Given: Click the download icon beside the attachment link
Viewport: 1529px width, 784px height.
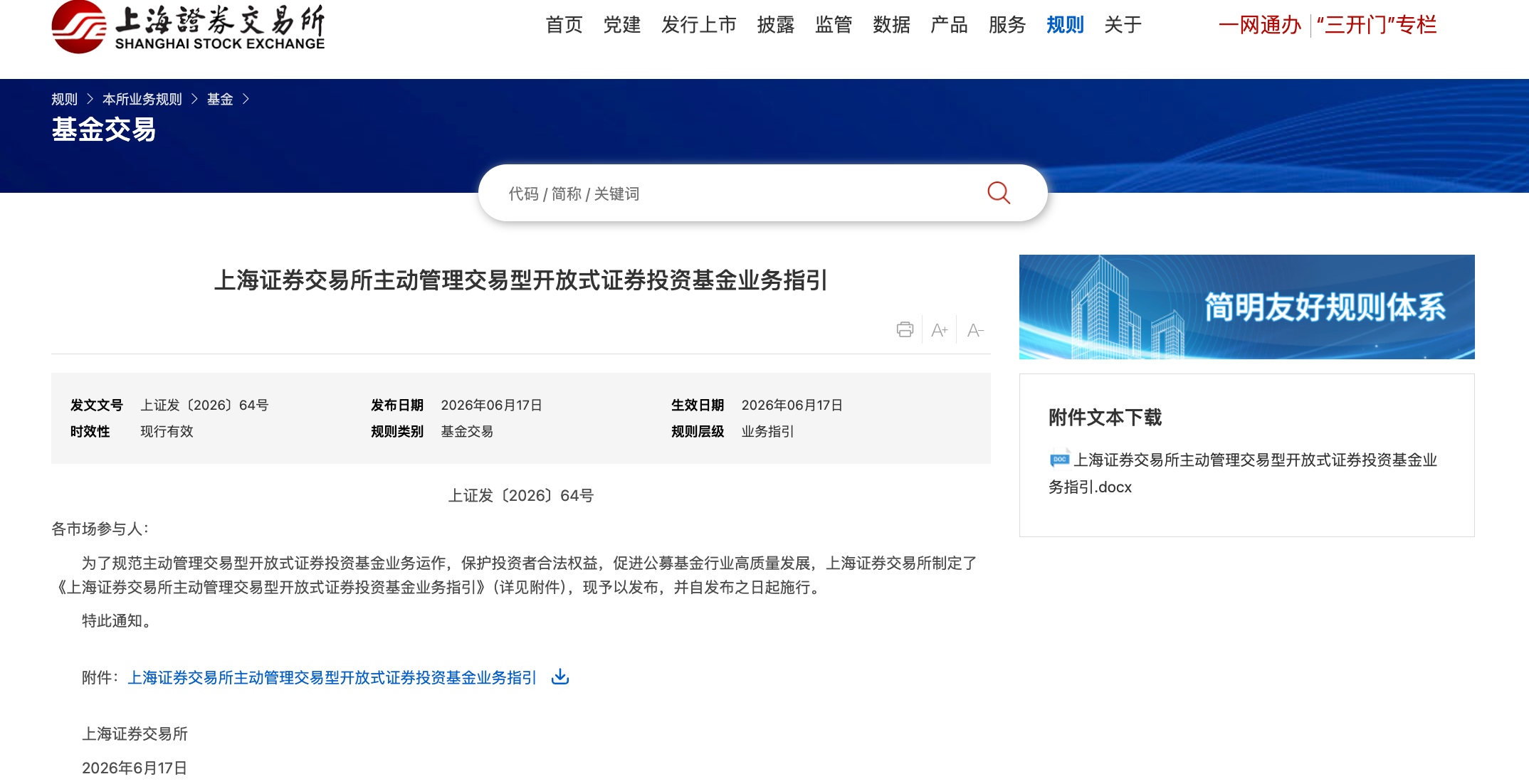Looking at the screenshot, I should [560, 677].
